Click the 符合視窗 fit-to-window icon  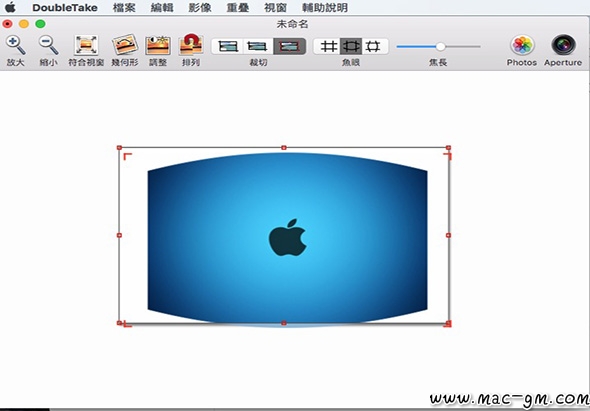click(86, 45)
